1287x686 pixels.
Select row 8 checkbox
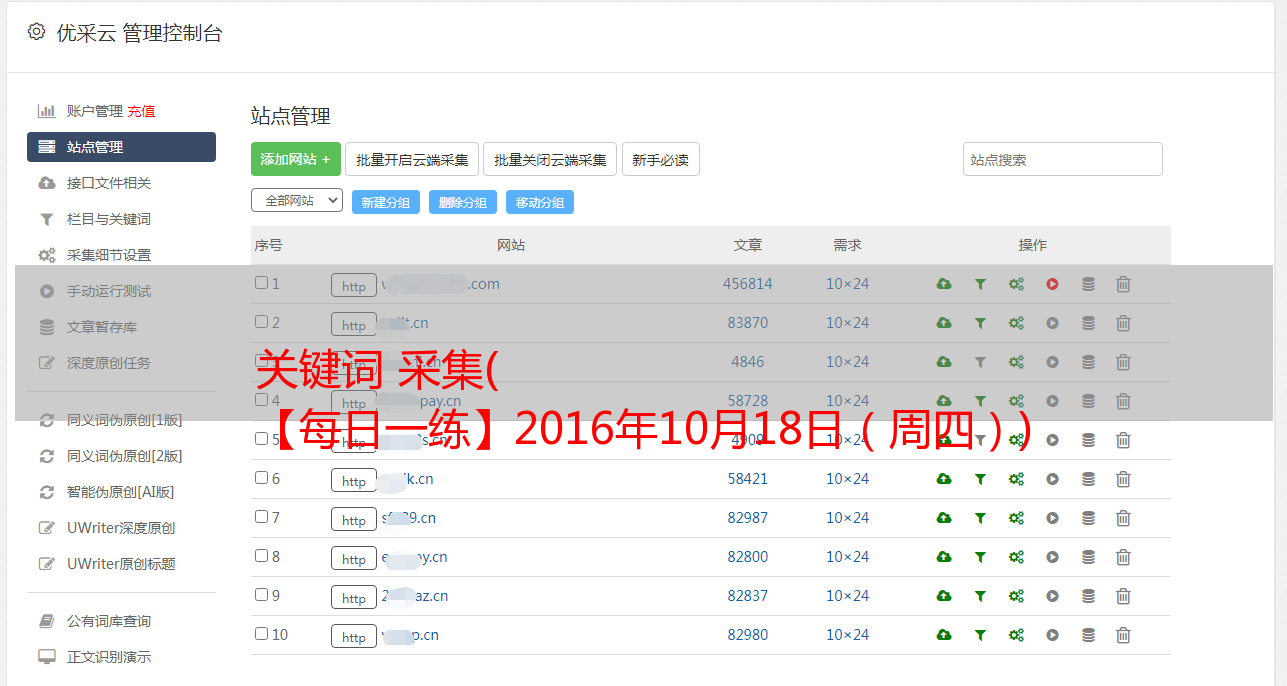coord(261,556)
